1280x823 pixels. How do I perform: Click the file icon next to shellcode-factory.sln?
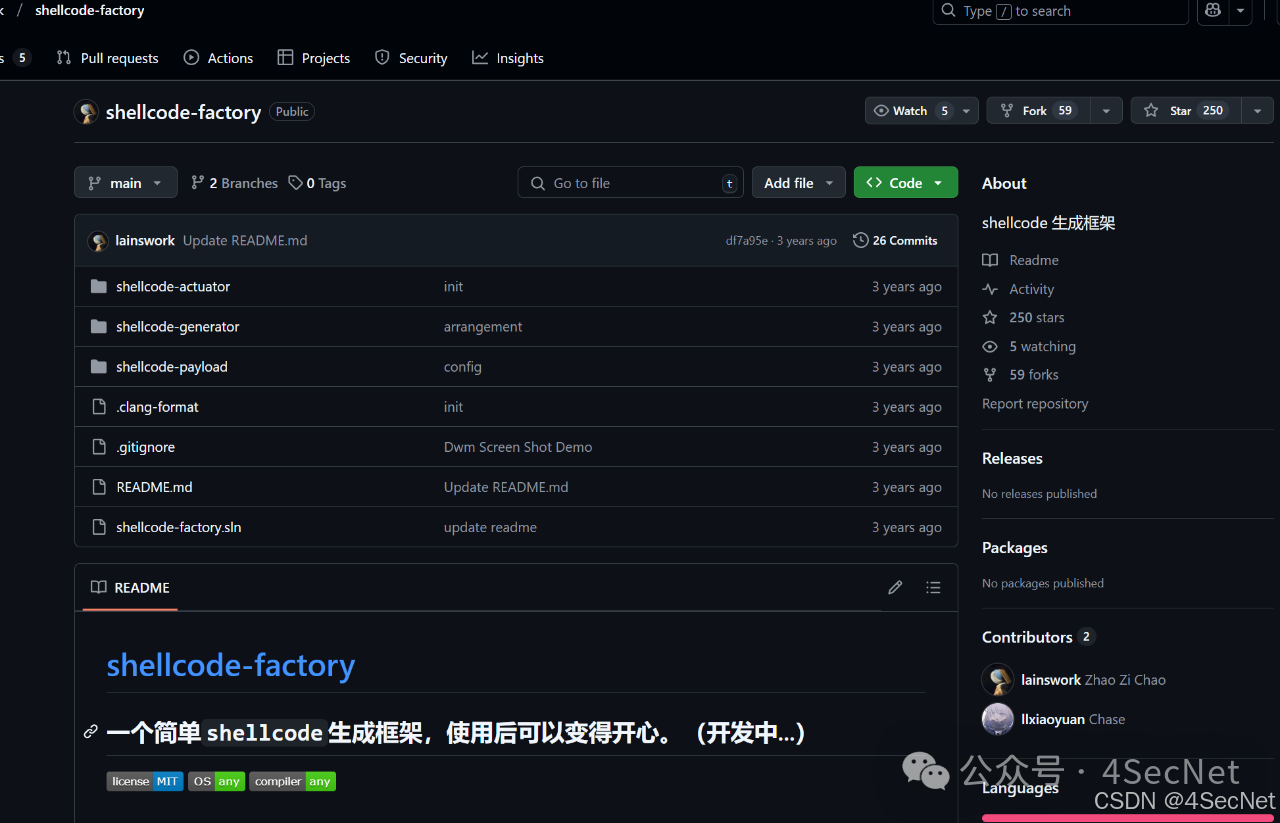coord(98,527)
